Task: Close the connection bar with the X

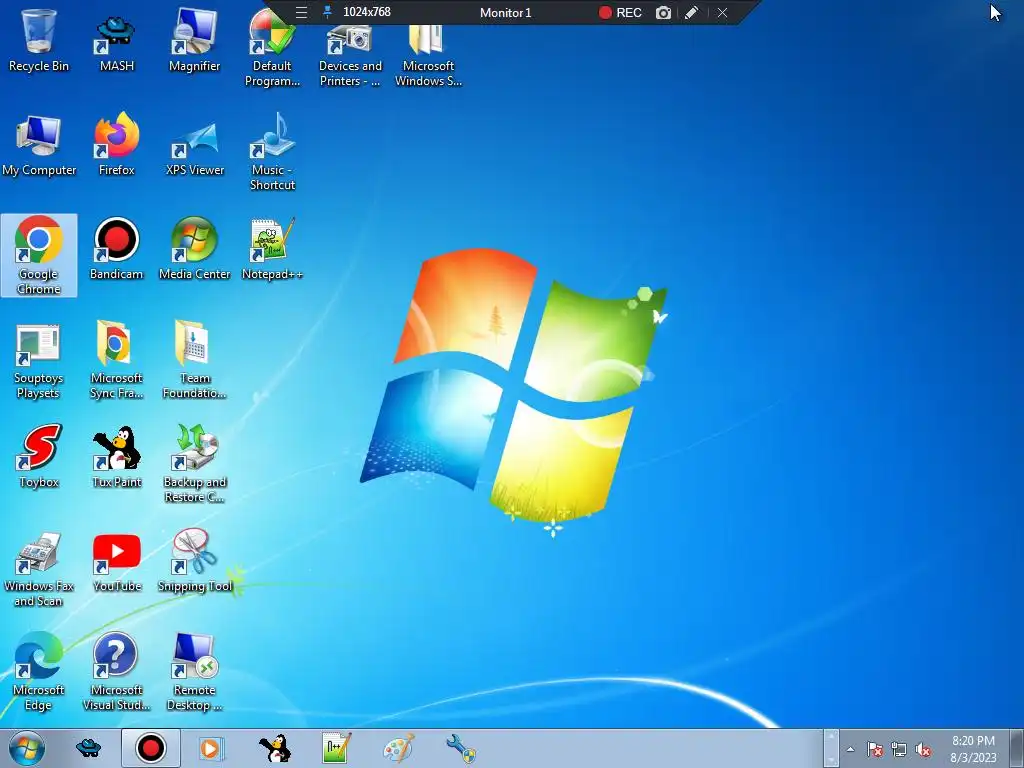Action: (x=722, y=12)
